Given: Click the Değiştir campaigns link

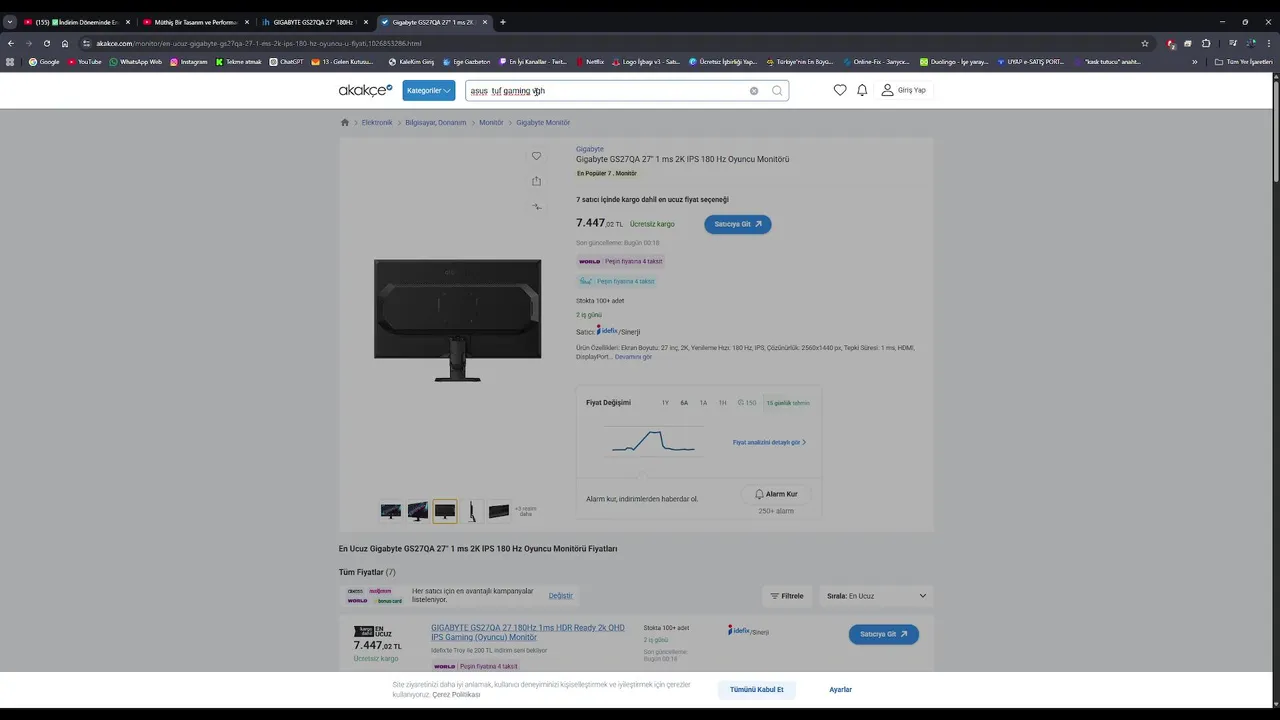Looking at the screenshot, I should click(x=560, y=596).
